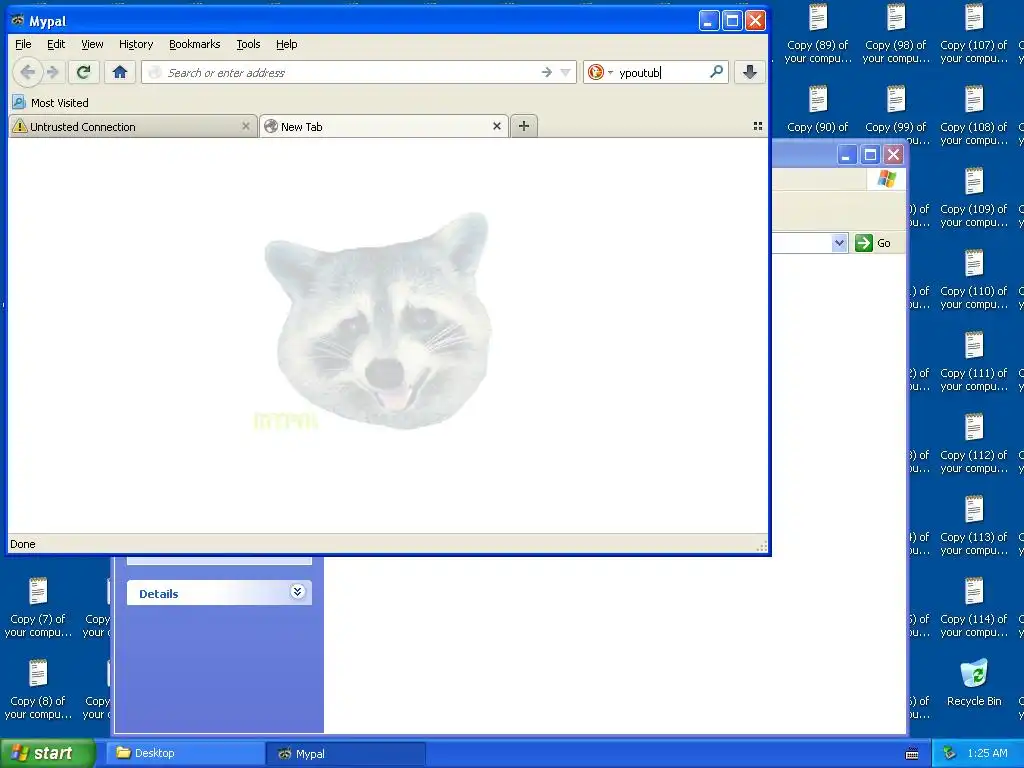This screenshot has height=768, width=1024.
Task: Click Most Visited magnifier icon
Action: (19, 103)
